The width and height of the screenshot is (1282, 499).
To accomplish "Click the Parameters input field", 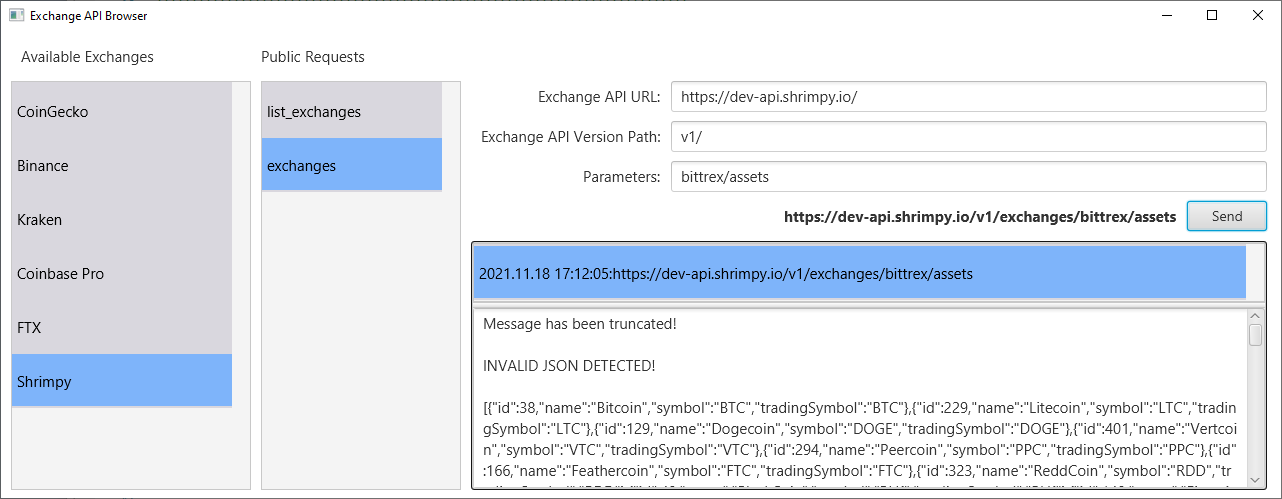I will (x=968, y=177).
